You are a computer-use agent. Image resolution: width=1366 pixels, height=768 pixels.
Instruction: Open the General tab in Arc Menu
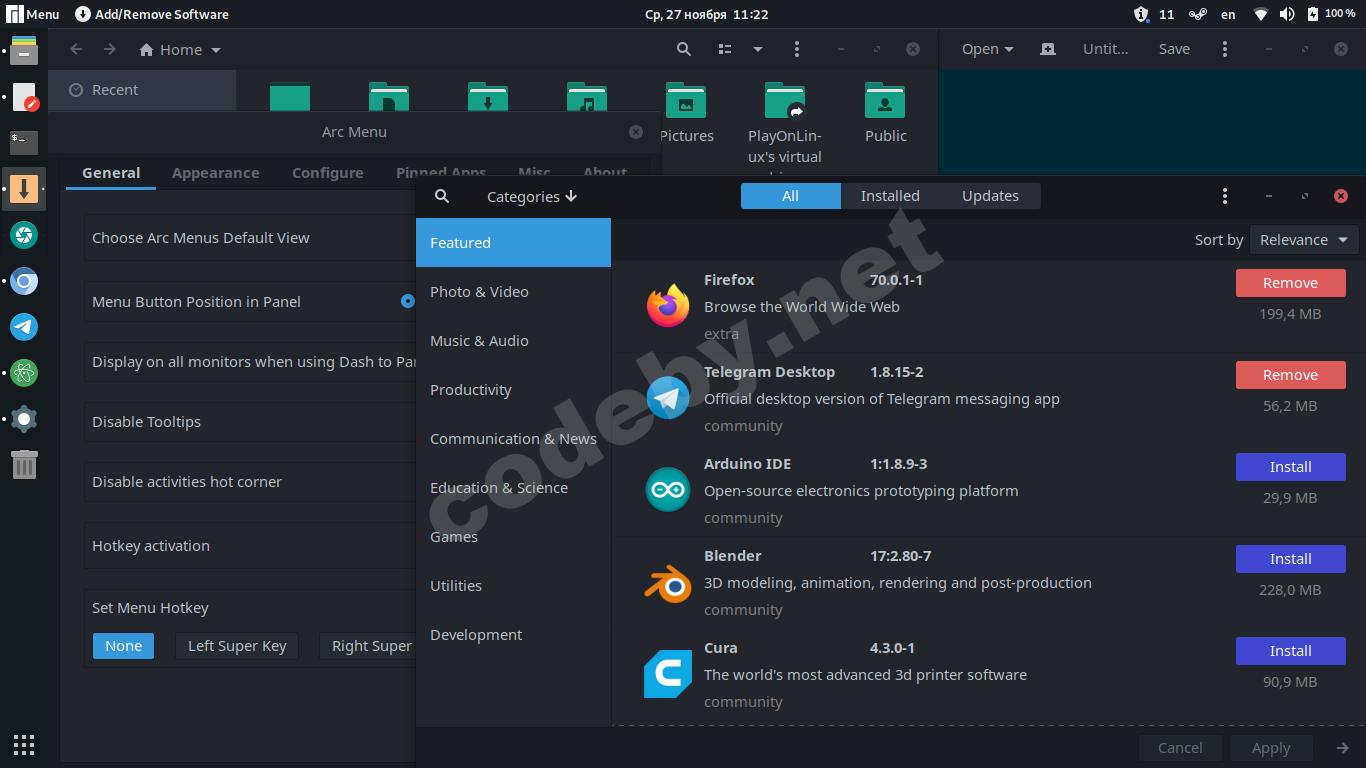coord(111,173)
